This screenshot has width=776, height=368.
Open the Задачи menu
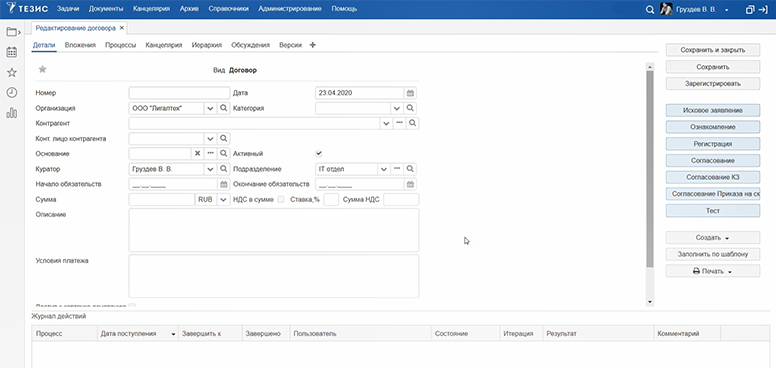pos(68,9)
